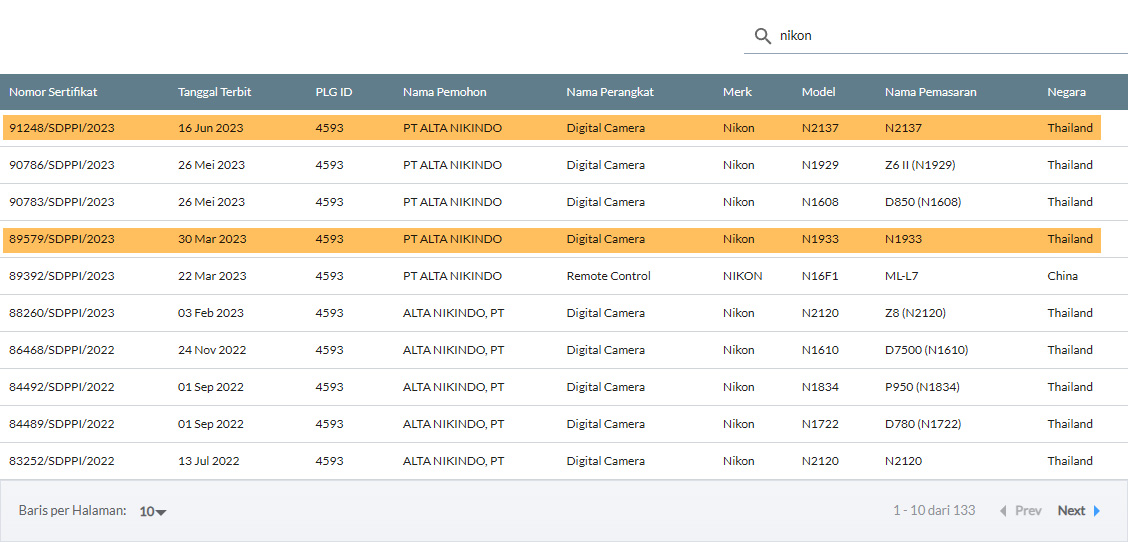
Task: Open the rows per page dropdown
Action: pyautogui.click(x=153, y=511)
